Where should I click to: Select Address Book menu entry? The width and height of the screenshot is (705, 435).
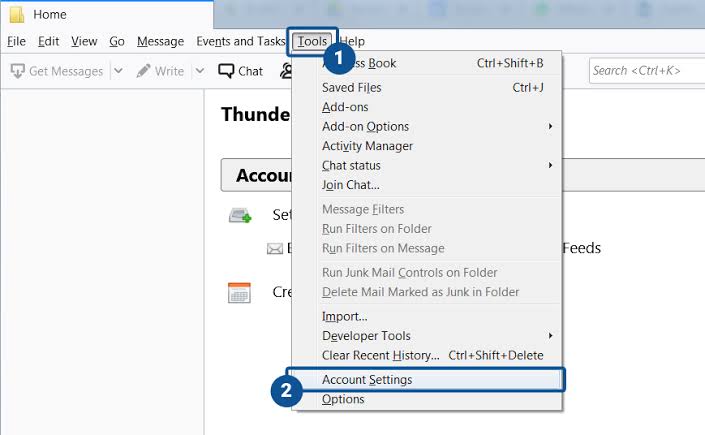point(427,63)
